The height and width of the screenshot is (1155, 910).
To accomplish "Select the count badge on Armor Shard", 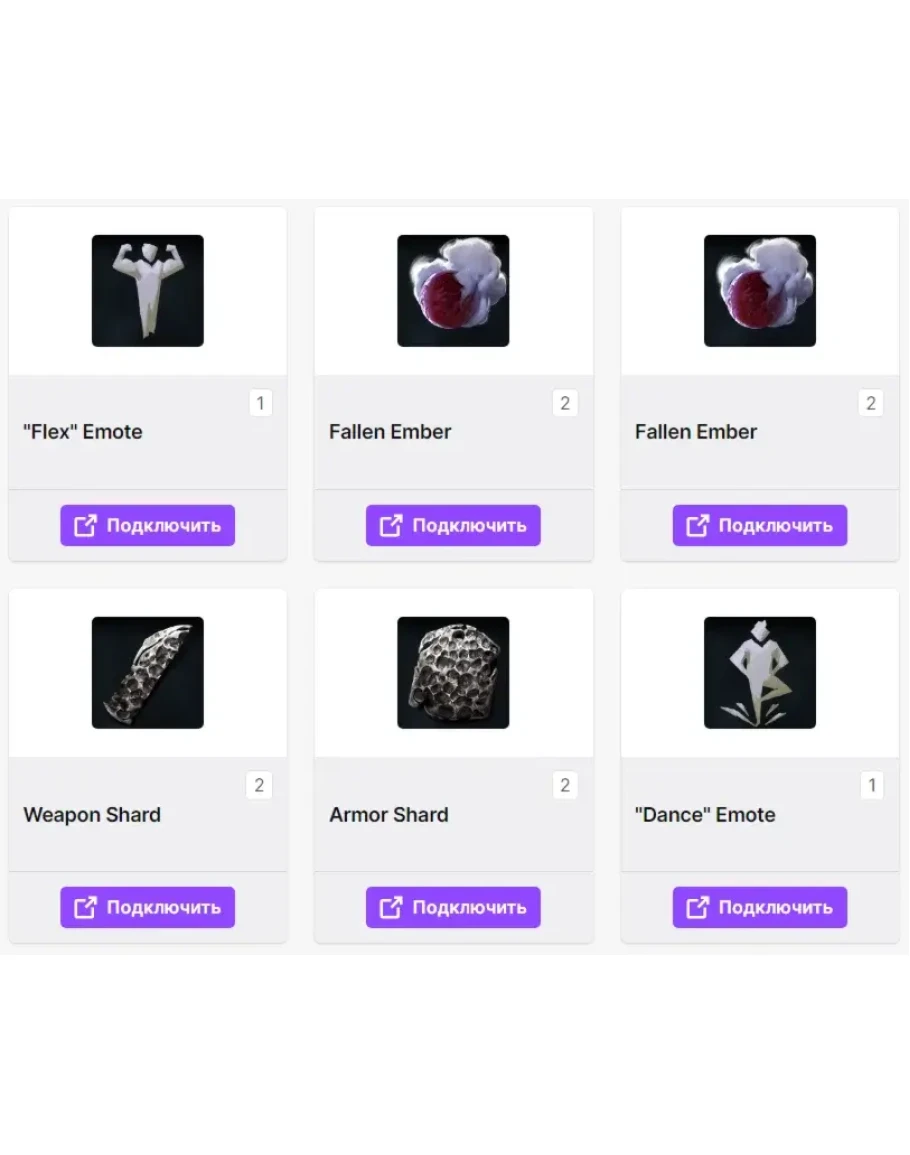I will 565,786.
